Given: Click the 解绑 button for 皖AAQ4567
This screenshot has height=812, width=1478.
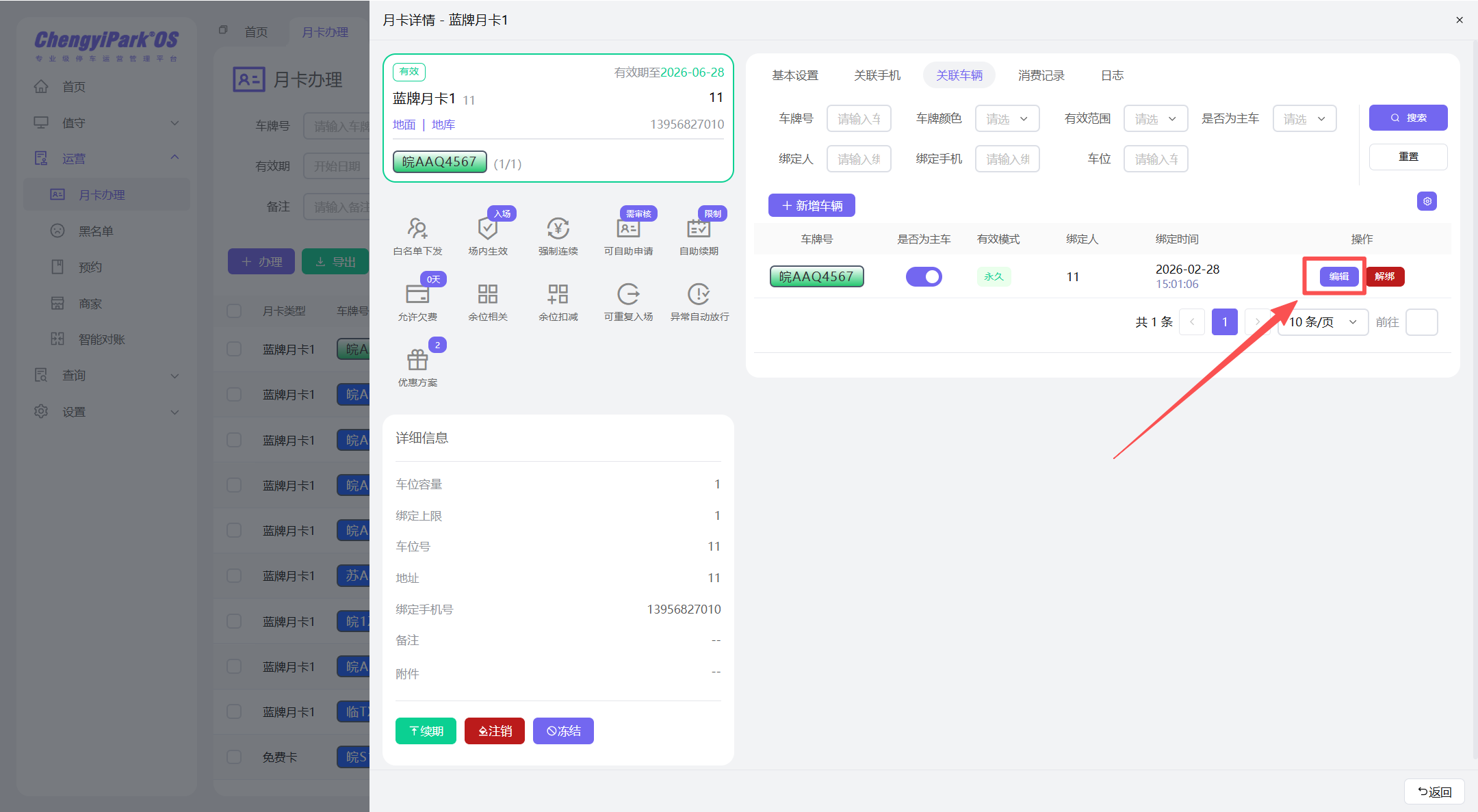Looking at the screenshot, I should pyautogui.click(x=1385, y=276).
